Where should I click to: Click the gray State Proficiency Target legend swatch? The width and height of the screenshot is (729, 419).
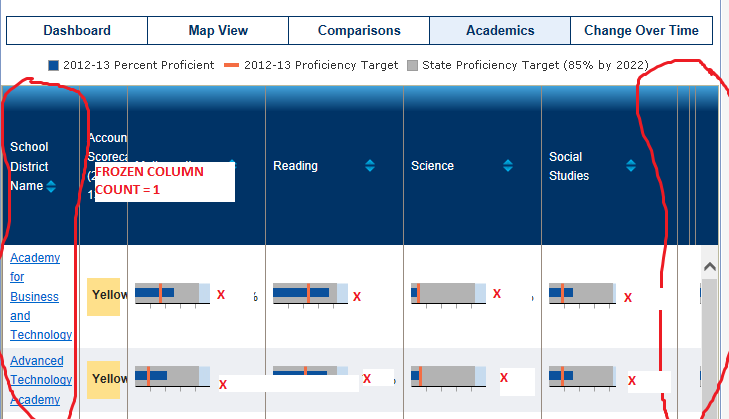412,65
